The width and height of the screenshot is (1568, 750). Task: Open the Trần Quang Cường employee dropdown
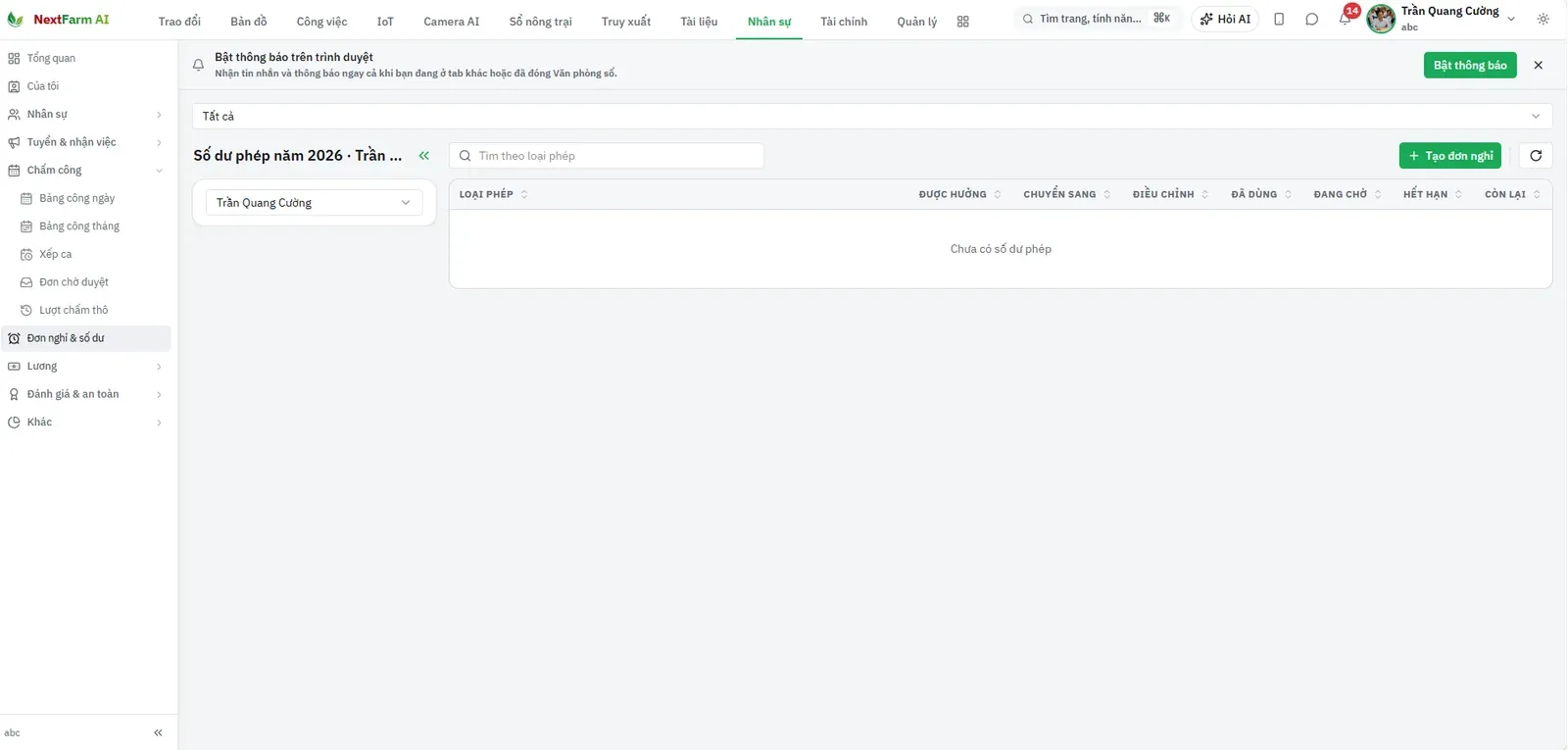coord(314,203)
